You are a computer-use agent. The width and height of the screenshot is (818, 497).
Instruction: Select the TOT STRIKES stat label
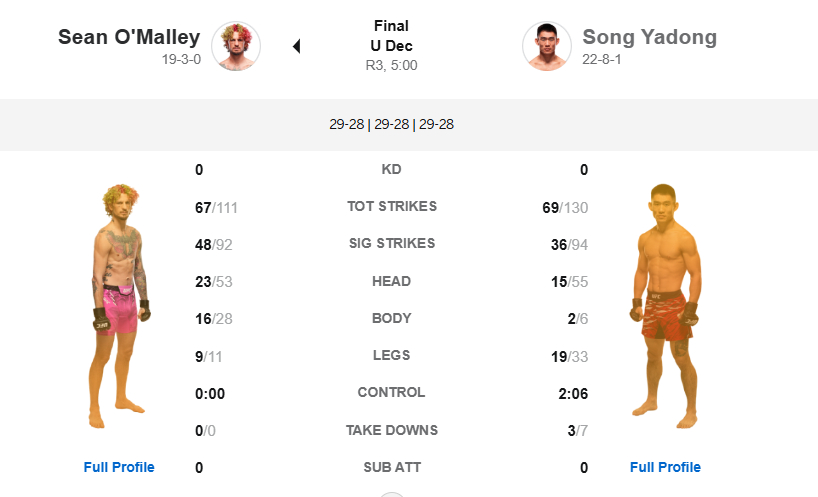(391, 207)
